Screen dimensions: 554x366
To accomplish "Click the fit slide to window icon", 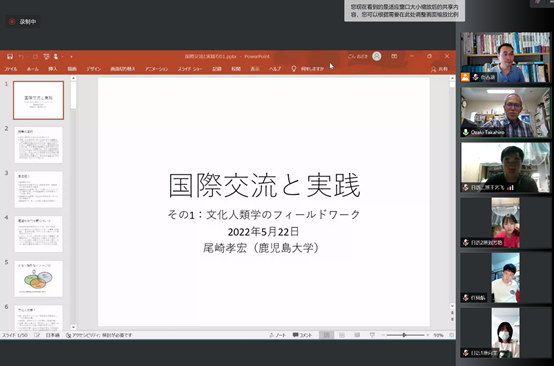I will [x=452, y=335].
